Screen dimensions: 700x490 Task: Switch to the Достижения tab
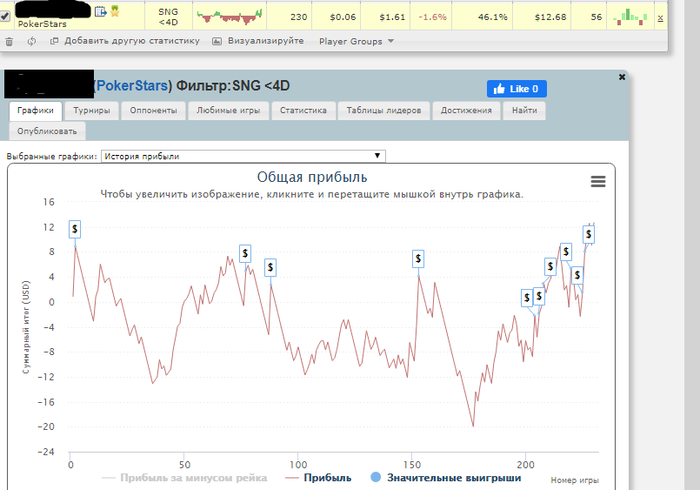pos(466,111)
